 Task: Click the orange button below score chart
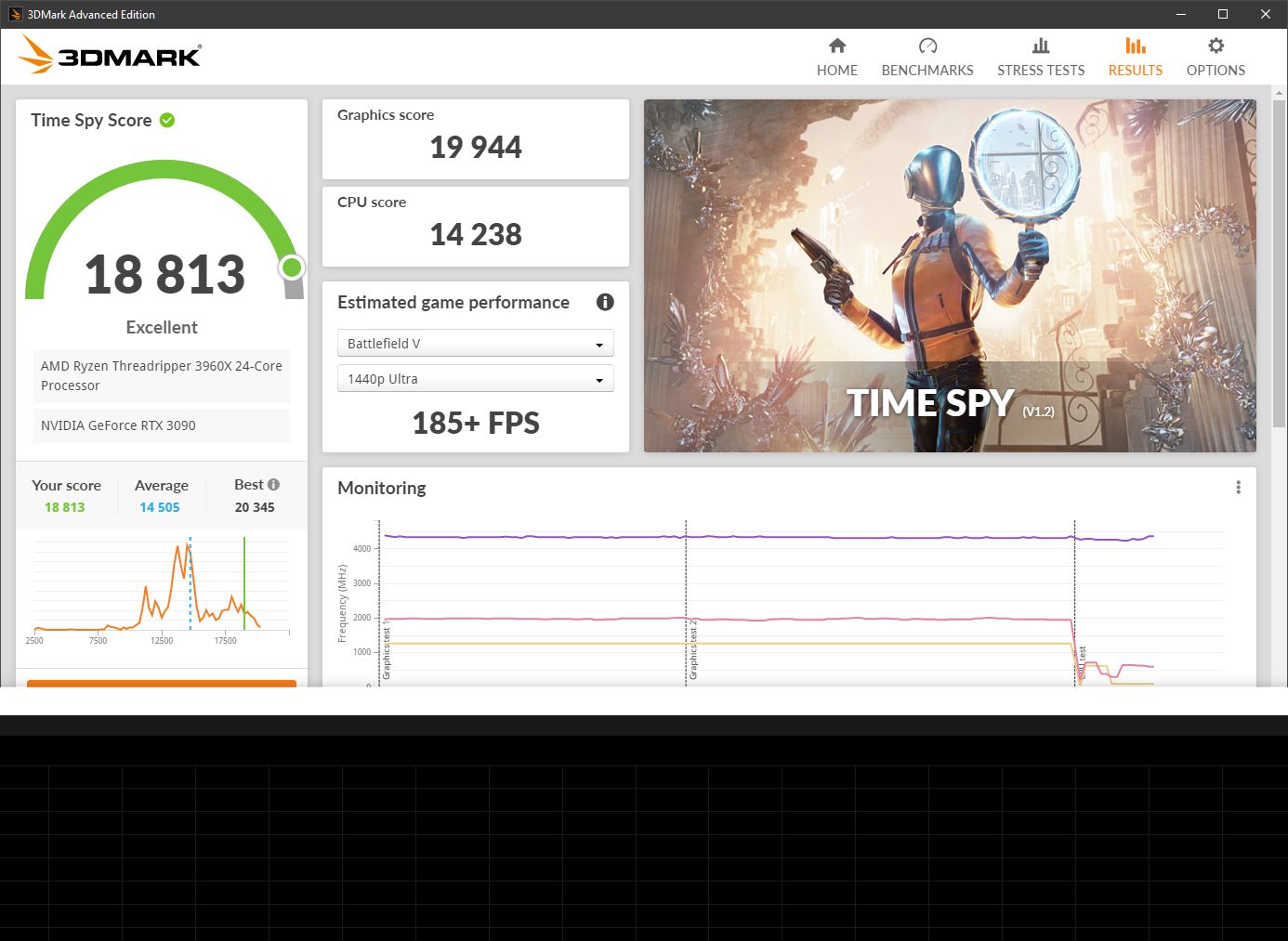coord(162,684)
